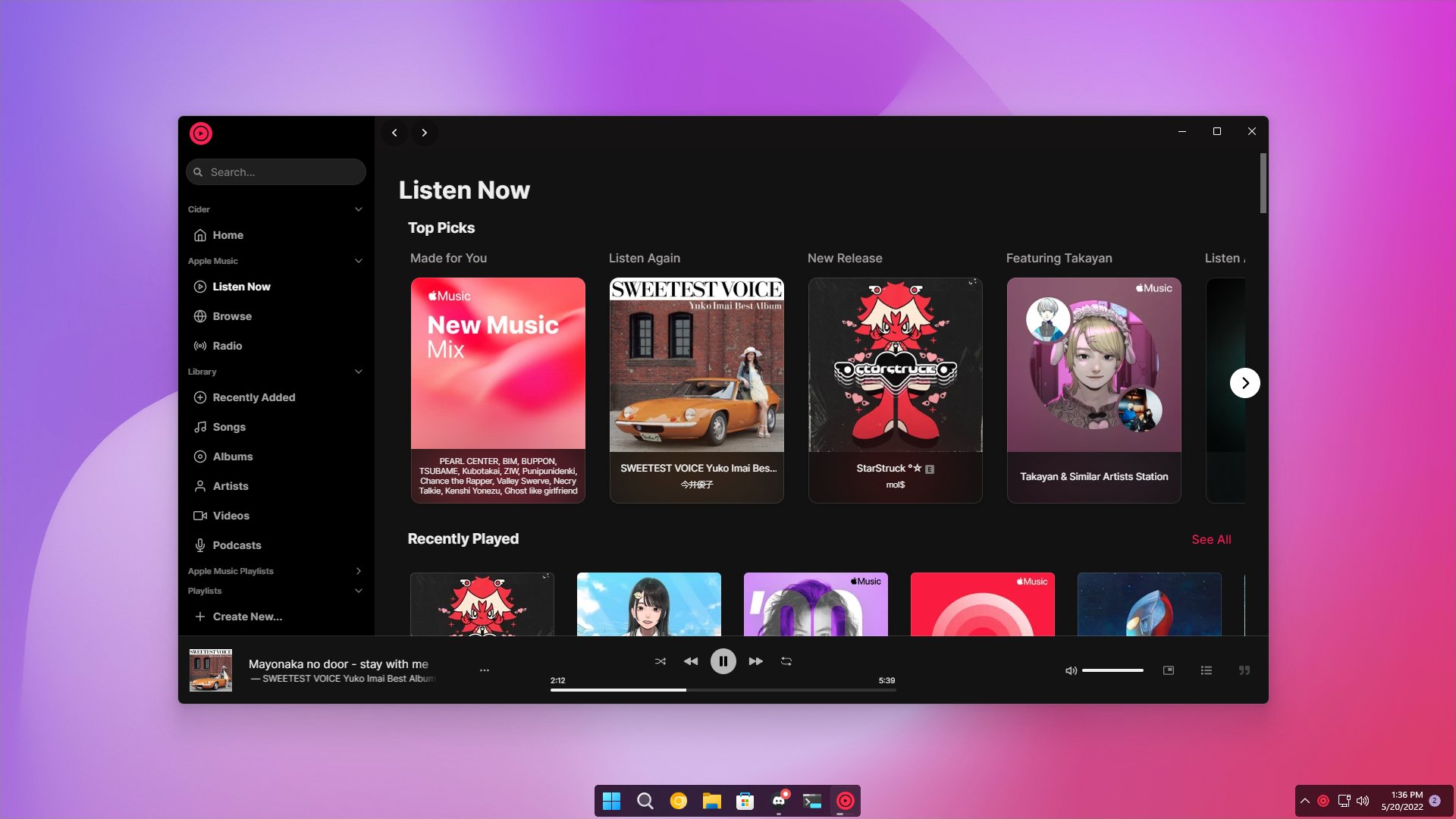Screen dimensions: 1456x819
Task: Show lyrics with the quote icon
Action: 1244,670
